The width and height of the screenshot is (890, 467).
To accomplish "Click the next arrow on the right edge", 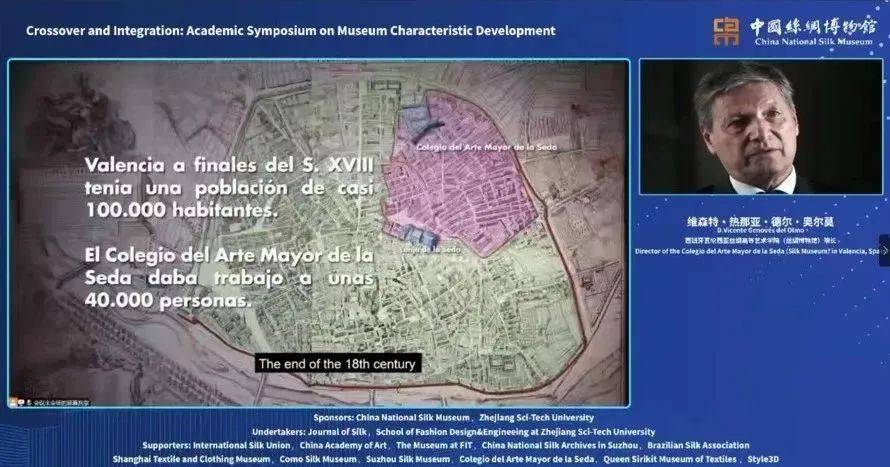I will pos(883,250).
